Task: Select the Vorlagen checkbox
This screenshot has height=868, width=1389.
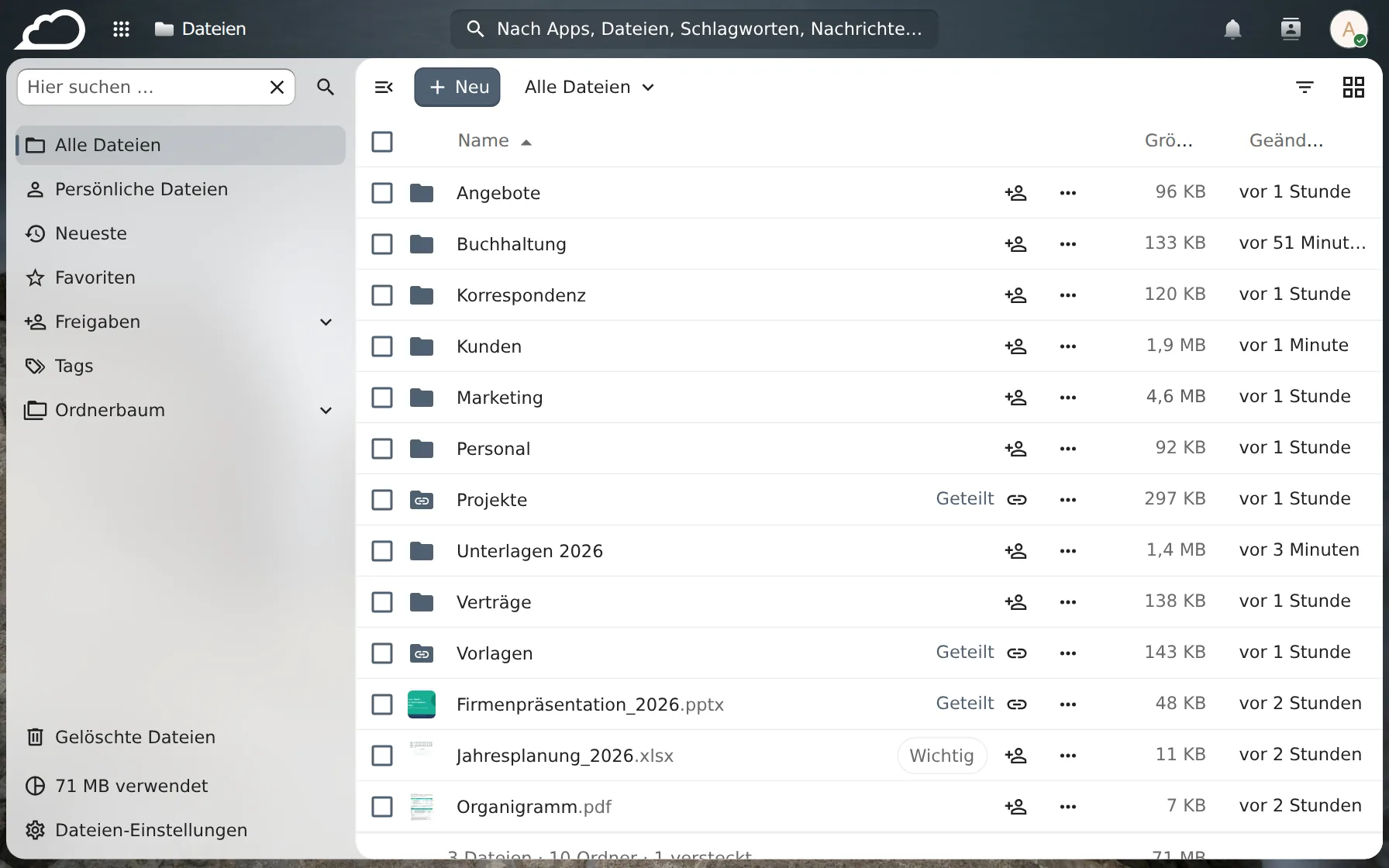Action: [382, 653]
